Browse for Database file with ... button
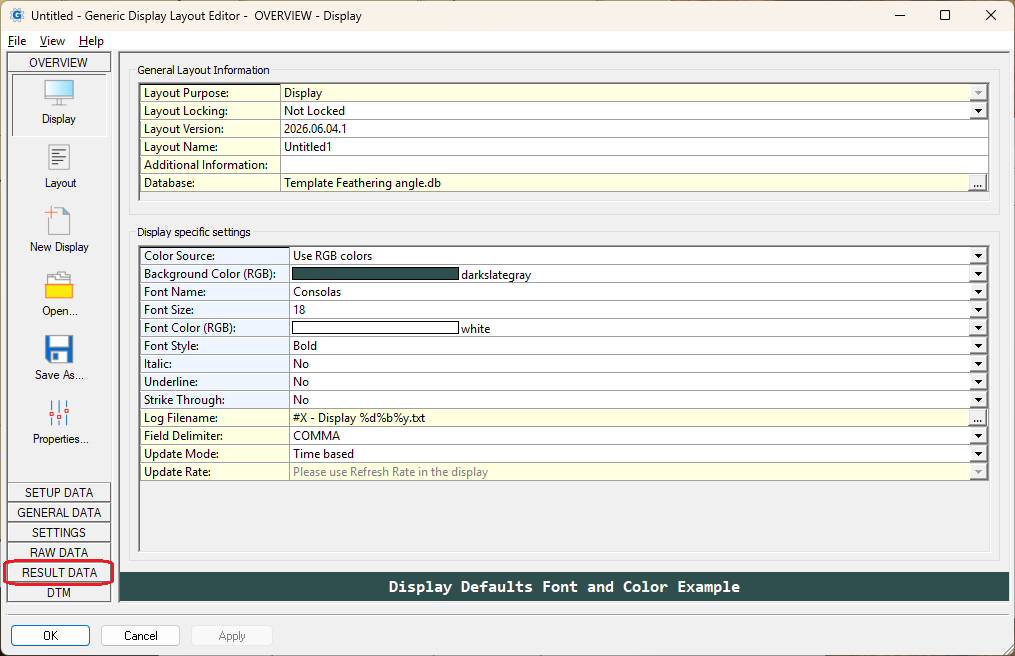Viewport: 1015px width, 656px height. point(977,183)
